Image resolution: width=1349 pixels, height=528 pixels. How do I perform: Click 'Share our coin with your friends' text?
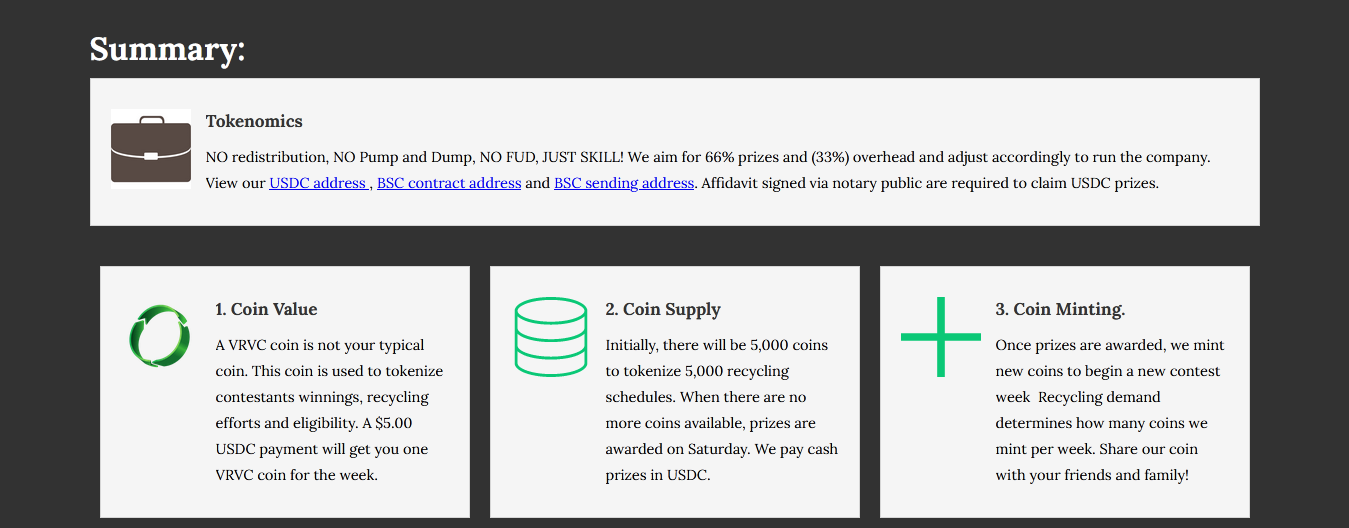pyautogui.click(x=1097, y=462)
